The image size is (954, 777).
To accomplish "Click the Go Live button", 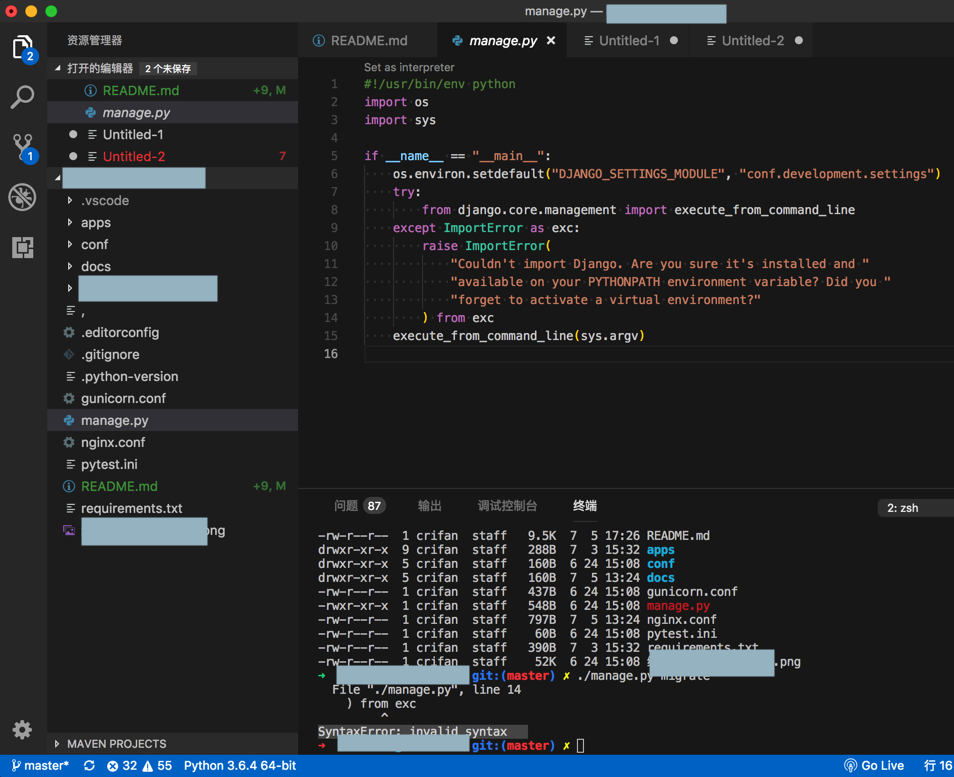I will (x=874, y=766).
